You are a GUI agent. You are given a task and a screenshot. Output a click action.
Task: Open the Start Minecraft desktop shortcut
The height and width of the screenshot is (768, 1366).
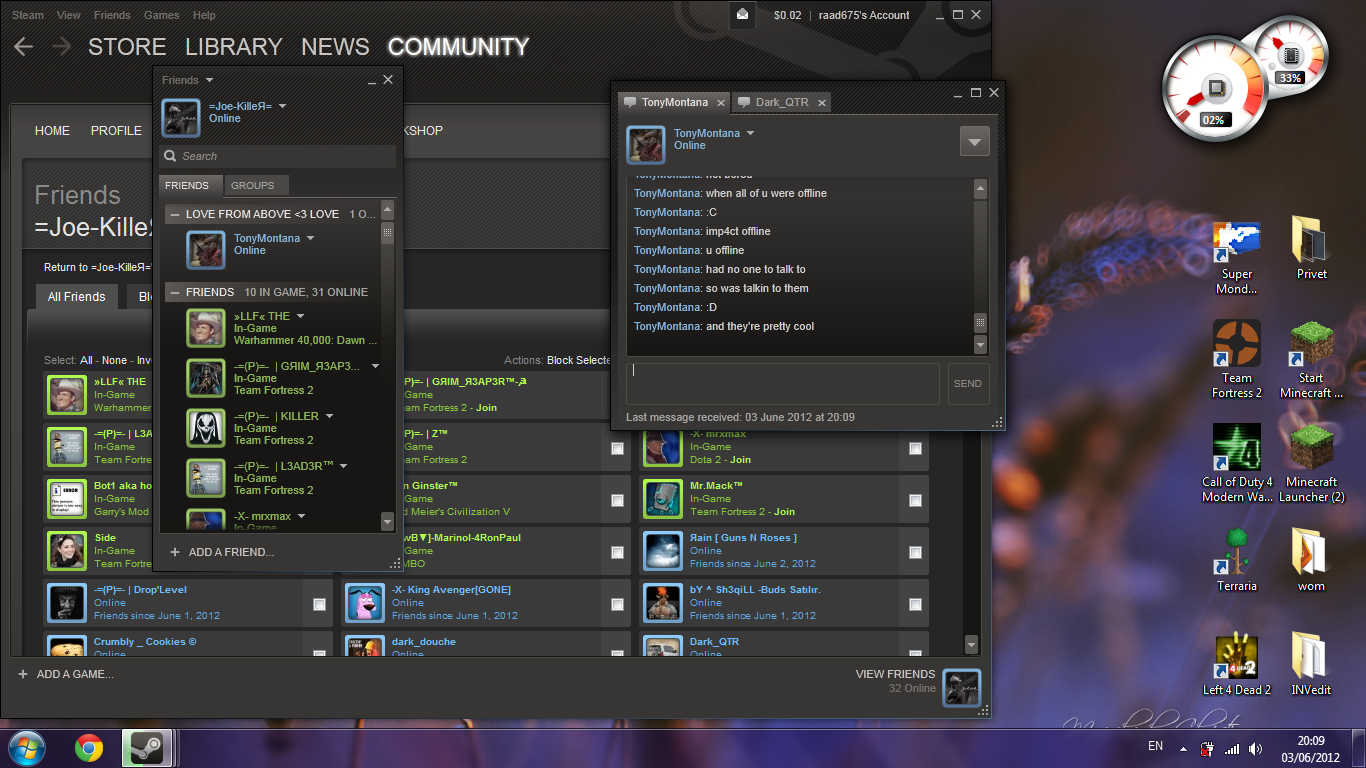[x=1311, y=360]
